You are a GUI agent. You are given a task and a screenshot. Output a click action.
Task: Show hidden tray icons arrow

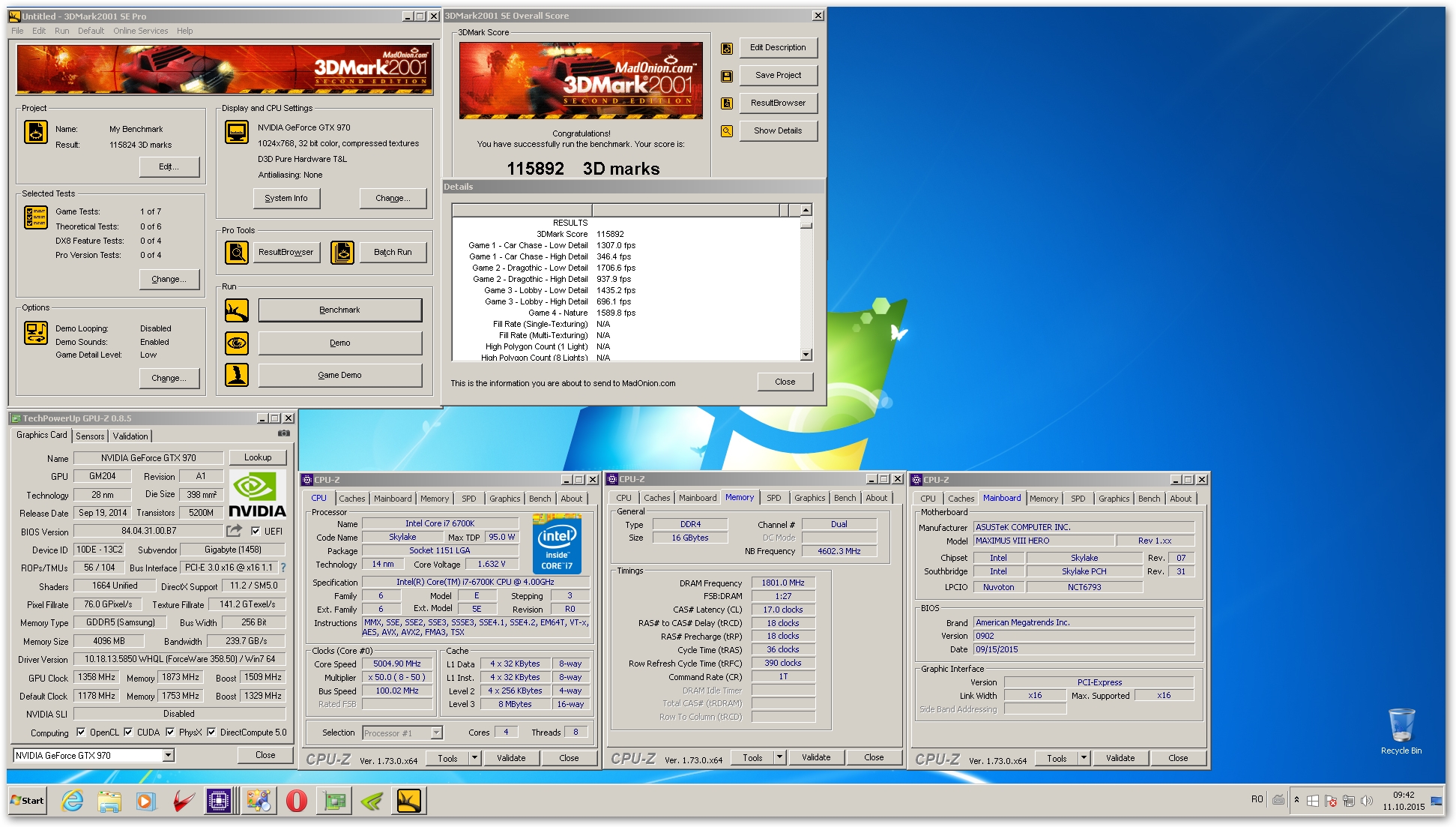1296,800
